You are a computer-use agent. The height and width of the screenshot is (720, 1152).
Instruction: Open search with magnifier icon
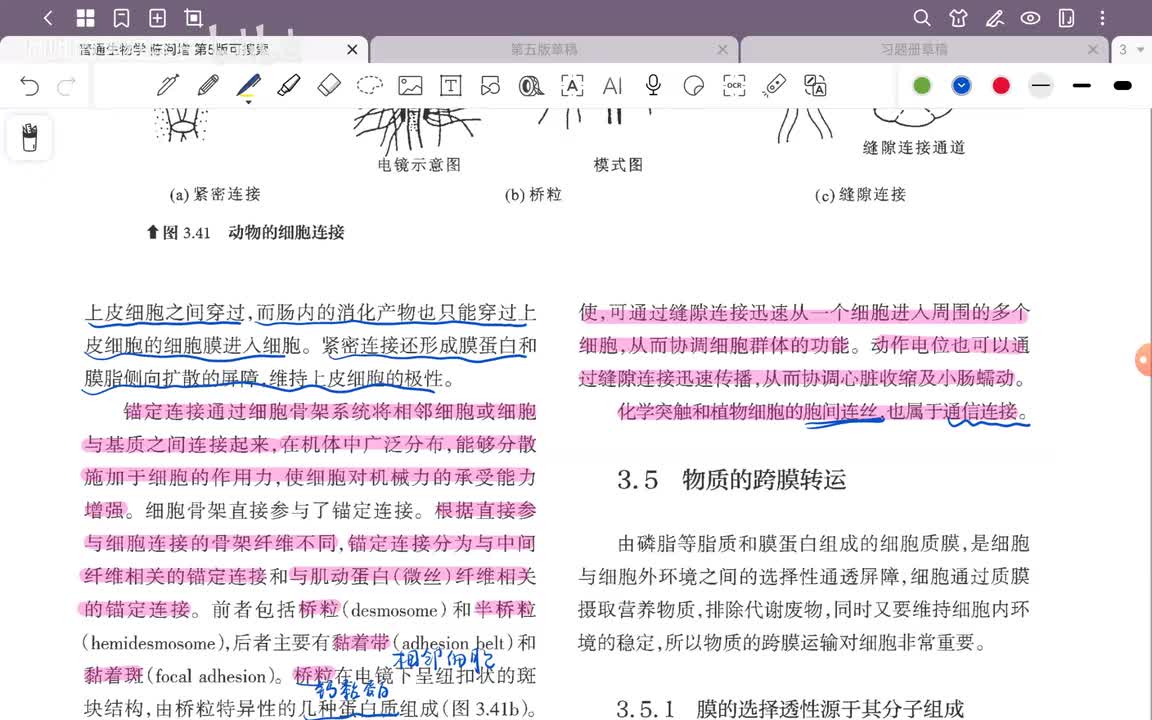coord(921,18)
